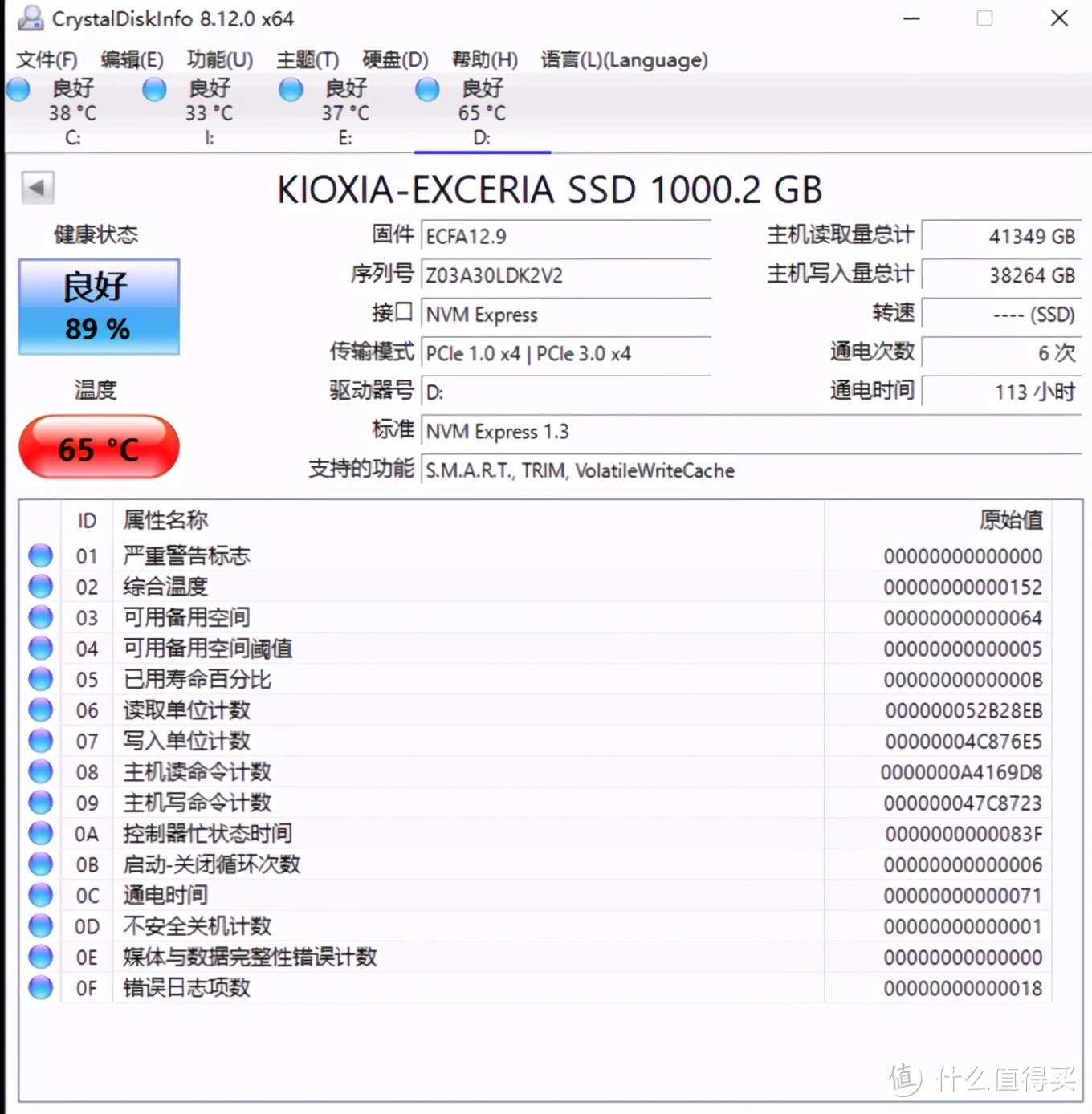Select the I: drive health status indicator
This screenshot has width=1092, height=1114.
coord(153,90)
